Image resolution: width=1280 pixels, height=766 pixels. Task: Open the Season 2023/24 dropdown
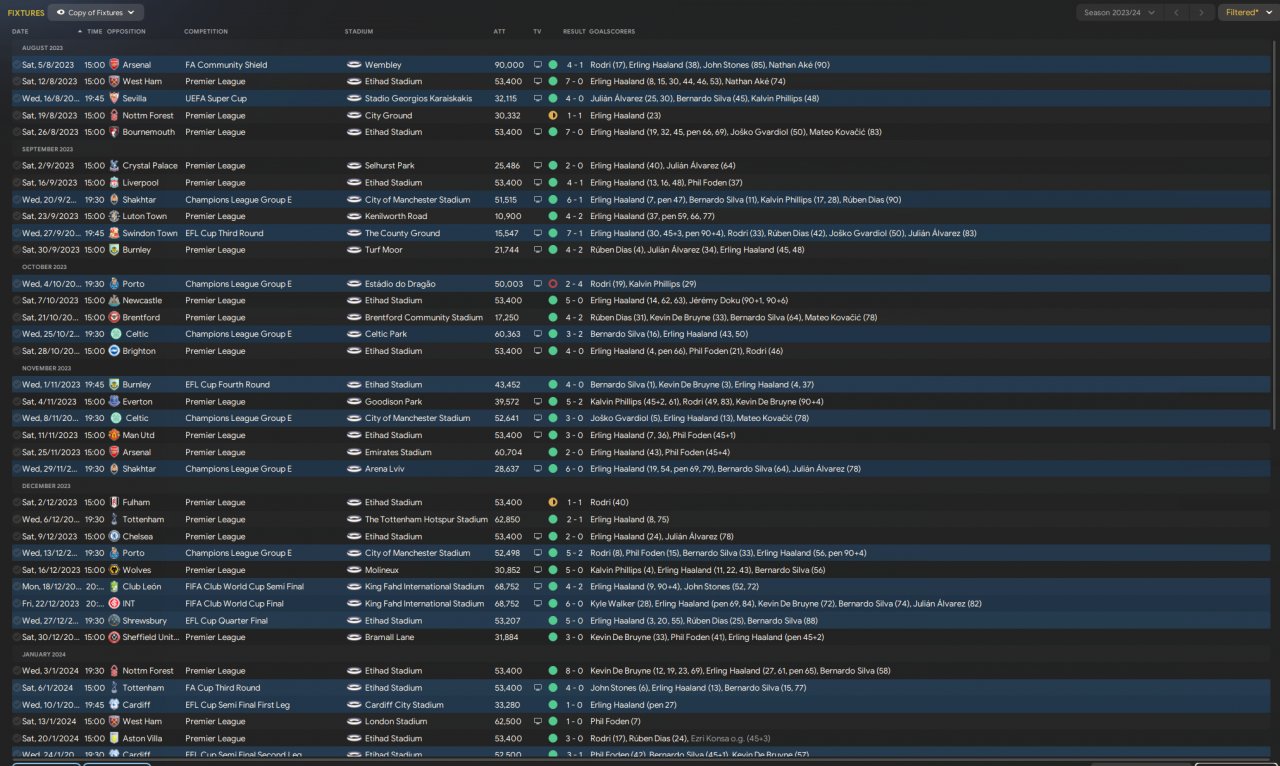click(x=1119, y=13)
